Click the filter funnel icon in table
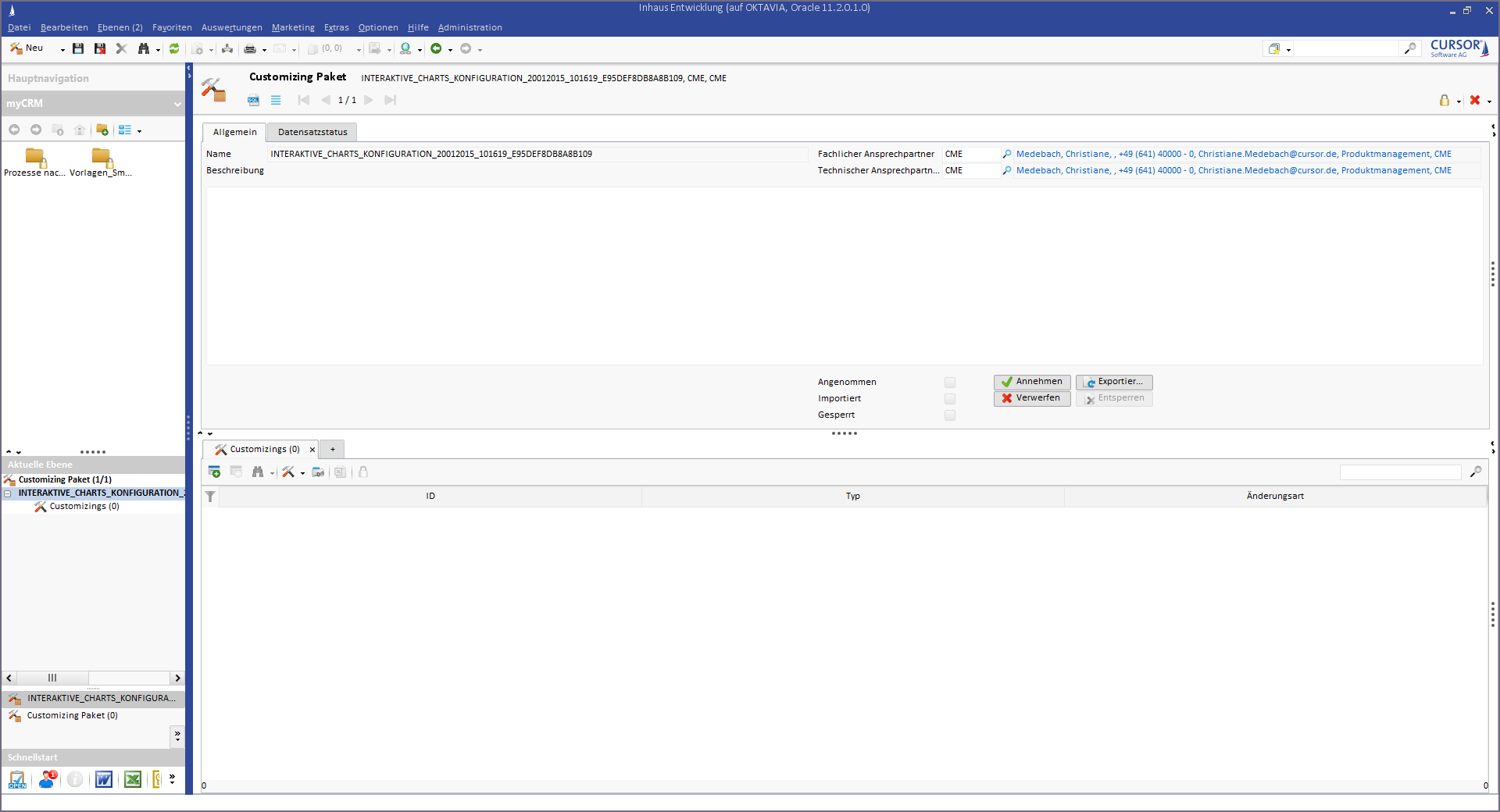Screen dimensions: 1500x812 pos(210,497)
